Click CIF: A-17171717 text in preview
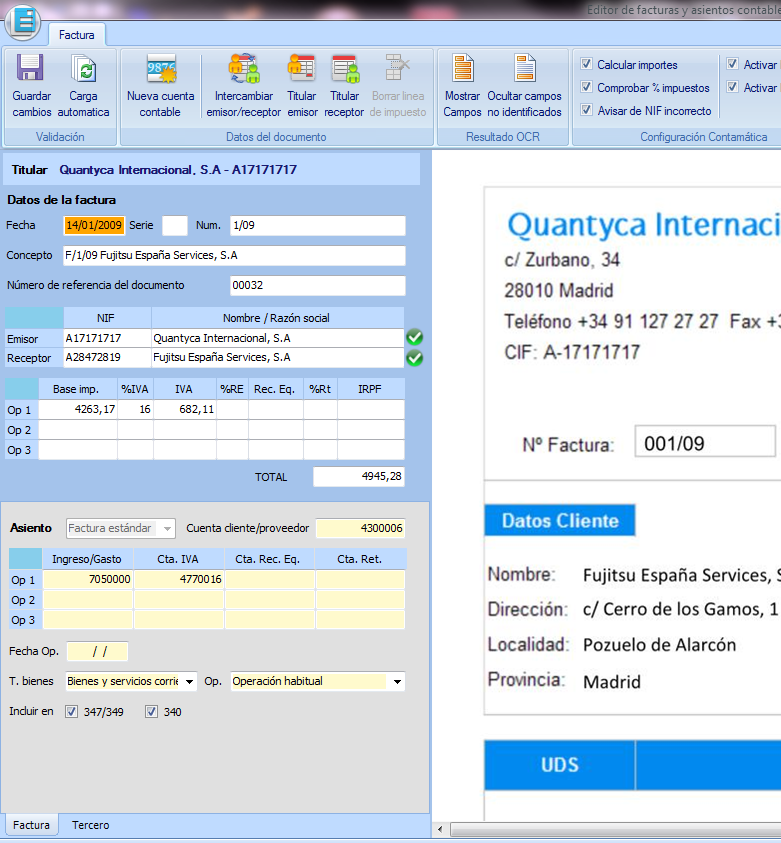The height and width of the screenshot is (843, 781). (571, 352)
